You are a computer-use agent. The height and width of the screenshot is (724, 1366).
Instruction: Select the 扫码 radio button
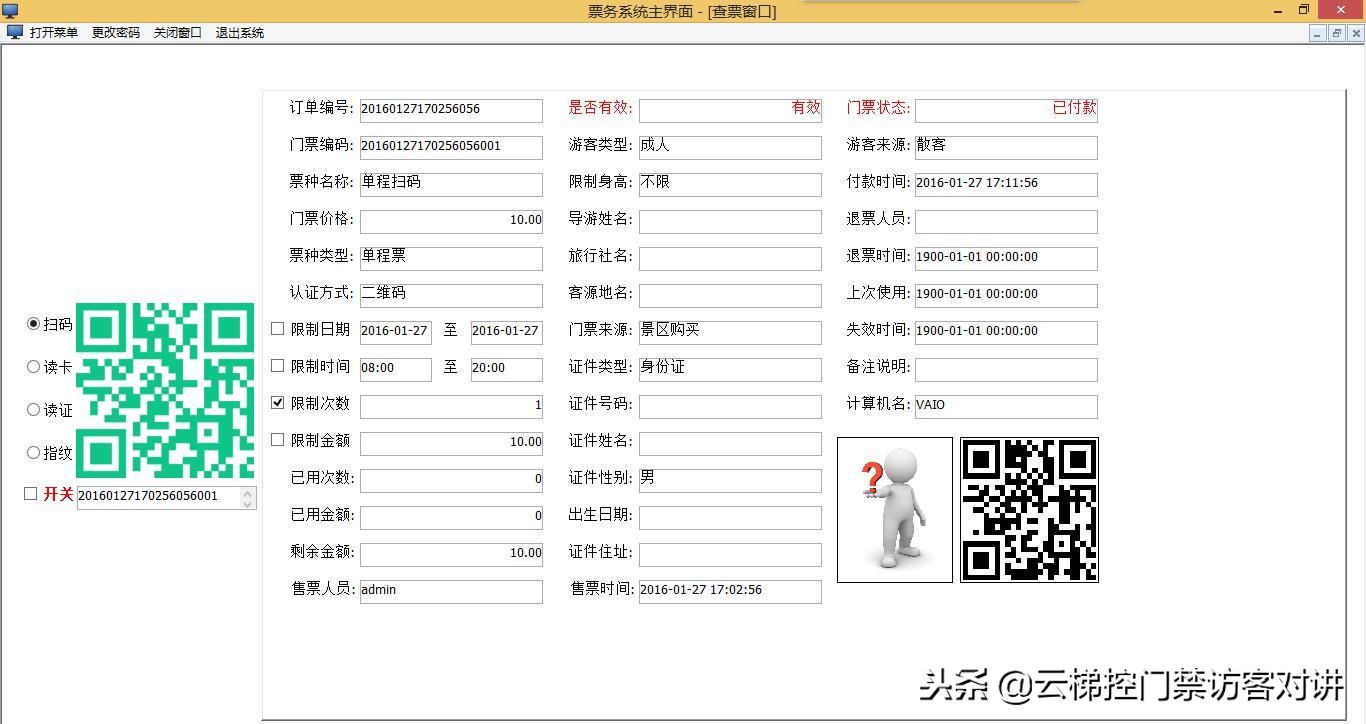point(33,324)
